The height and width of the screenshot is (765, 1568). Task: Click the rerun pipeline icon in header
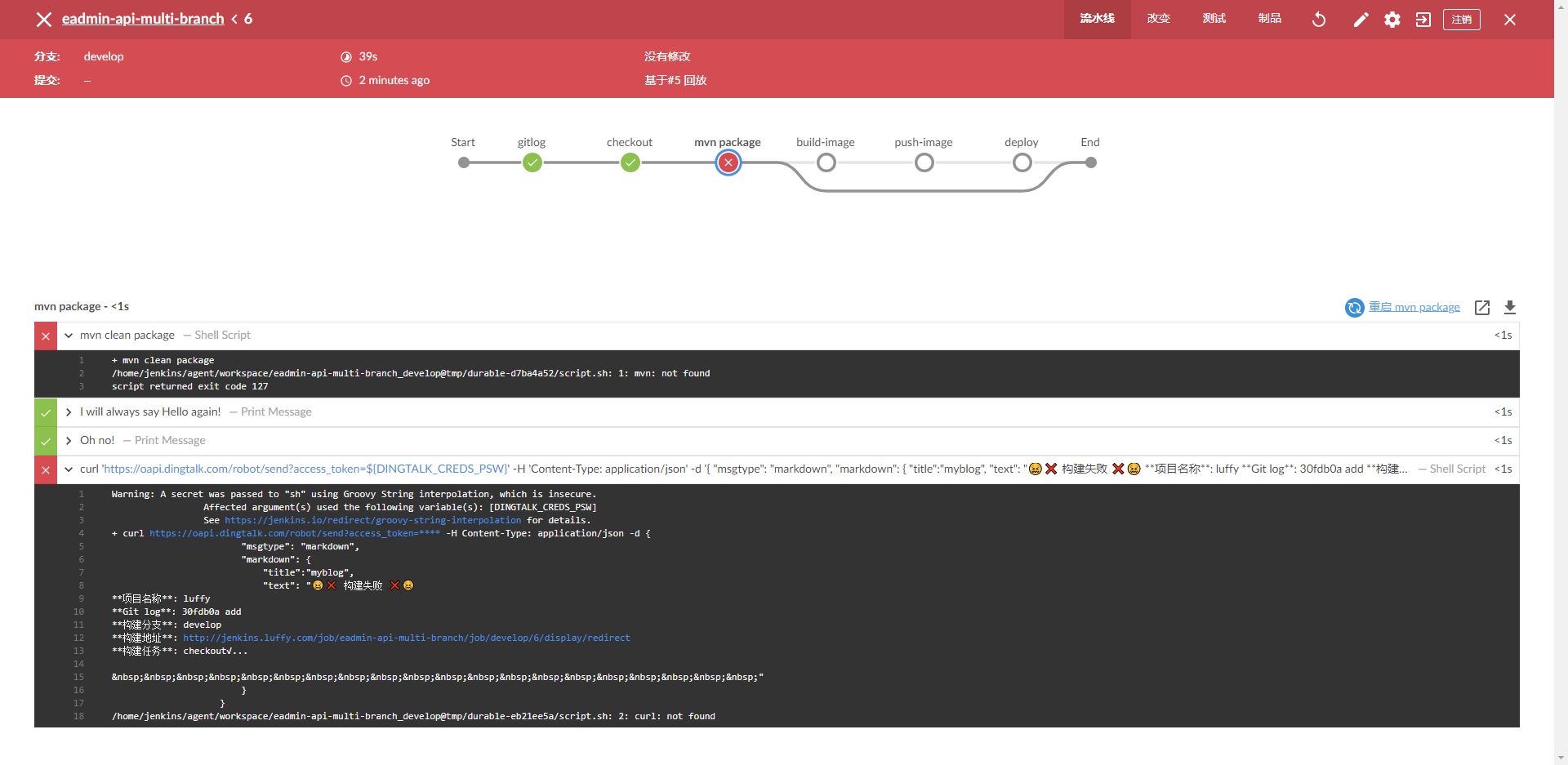tap(1318, 20)
